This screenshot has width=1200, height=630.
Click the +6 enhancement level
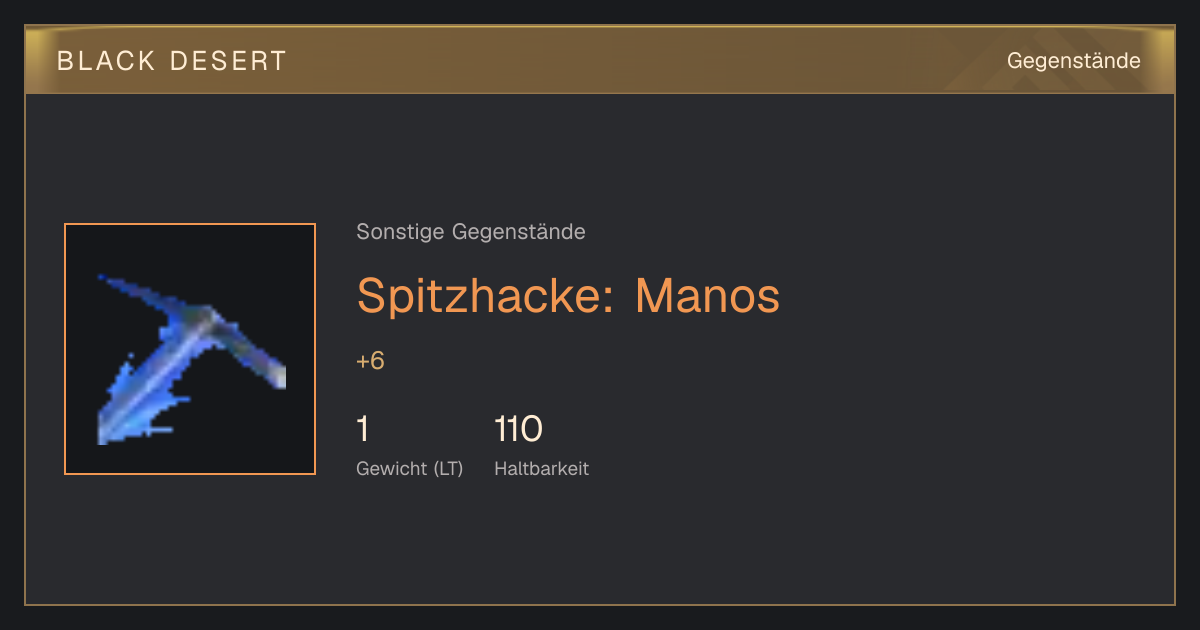point(370,361)
